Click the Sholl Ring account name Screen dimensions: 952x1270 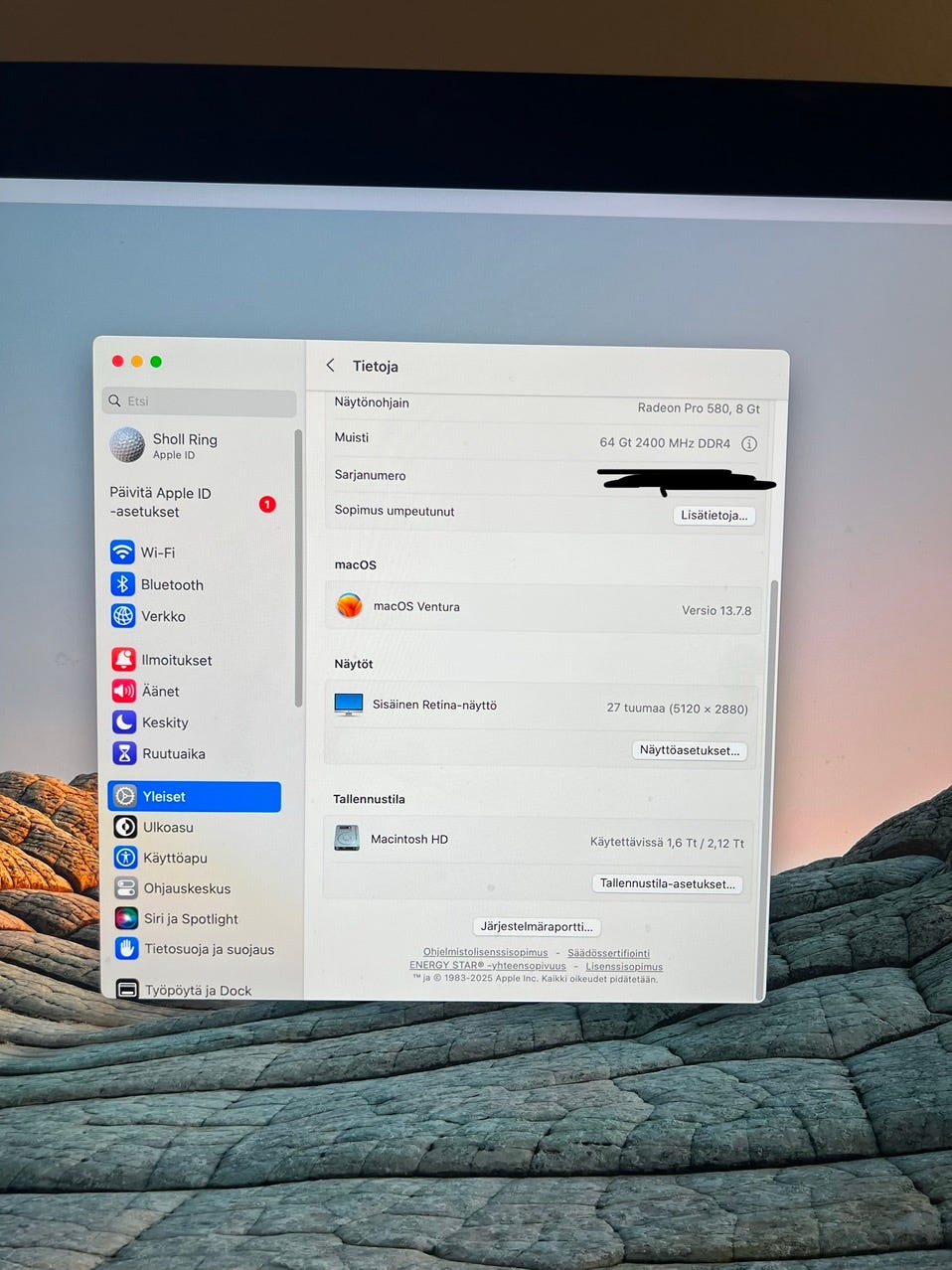point(185,439)
